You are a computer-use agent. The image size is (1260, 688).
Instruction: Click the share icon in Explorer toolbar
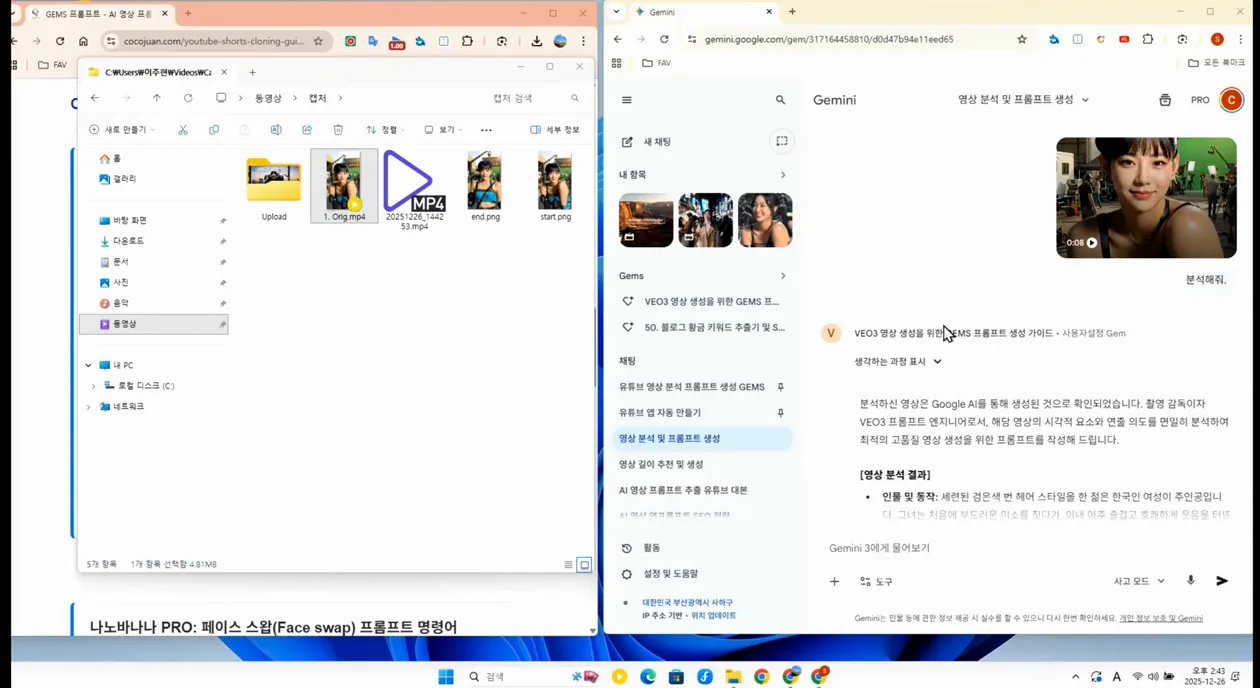[x=307, y=130]
